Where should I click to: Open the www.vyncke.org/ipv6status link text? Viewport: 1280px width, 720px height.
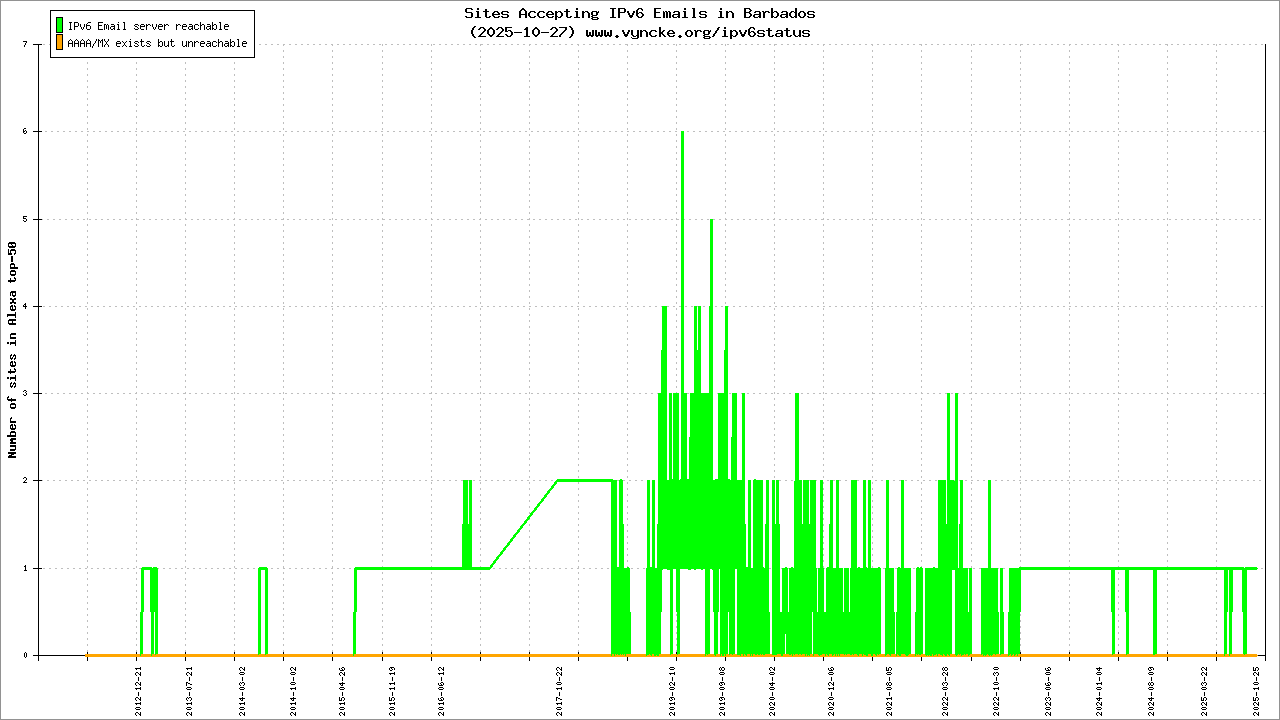(x=697, y=32)
